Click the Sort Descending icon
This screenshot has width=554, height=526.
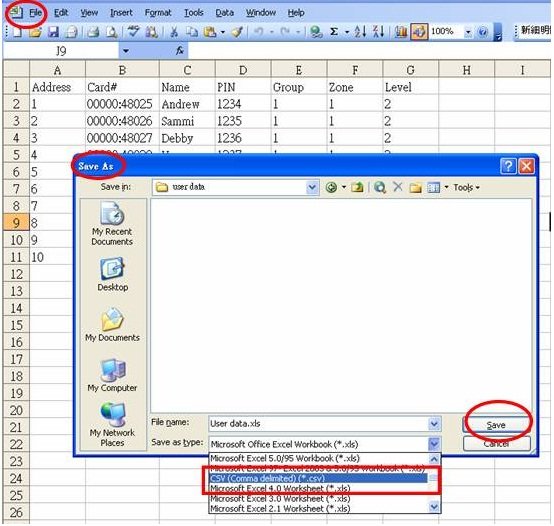tap(378, 32)
